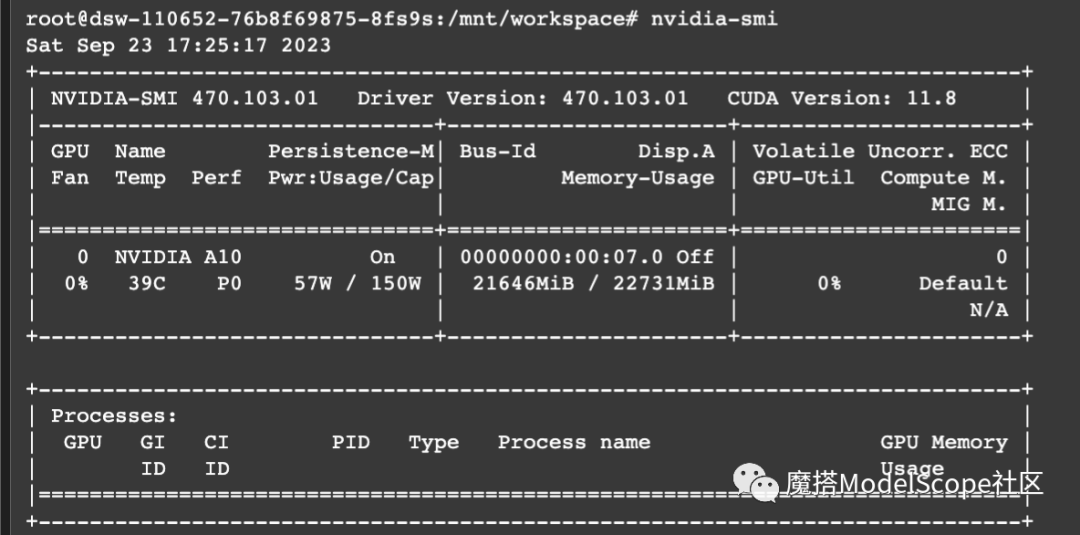Click the 魔搭ModelScope社区 watermark text
1080x535 pixels.
(914, 484)
